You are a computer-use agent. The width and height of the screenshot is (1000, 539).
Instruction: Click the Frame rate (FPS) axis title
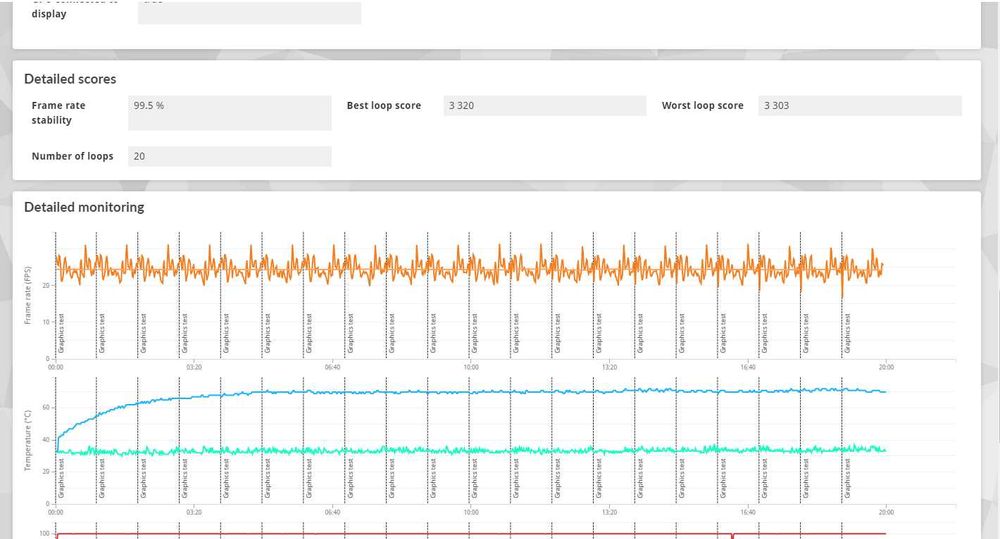(27, 295)
